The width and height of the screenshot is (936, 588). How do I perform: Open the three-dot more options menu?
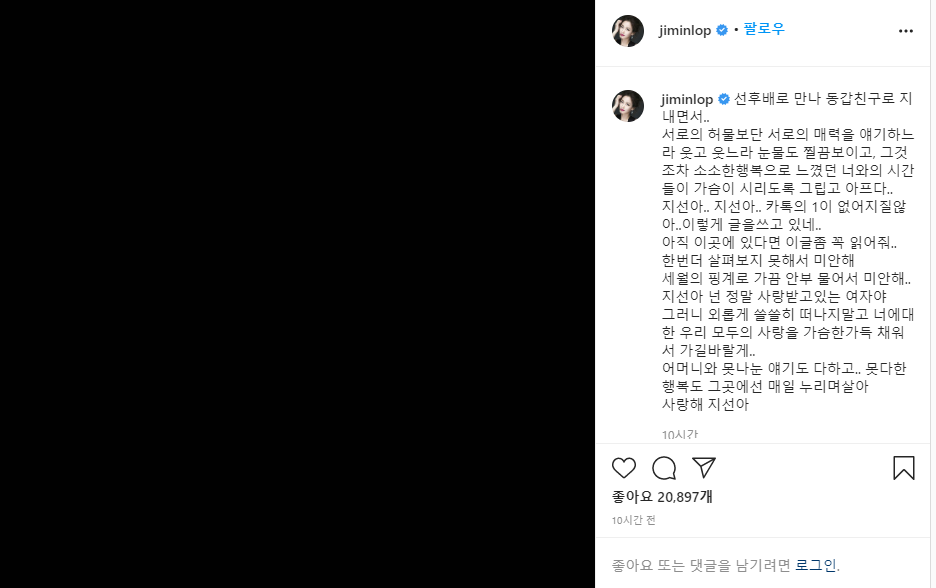(906, 31)
